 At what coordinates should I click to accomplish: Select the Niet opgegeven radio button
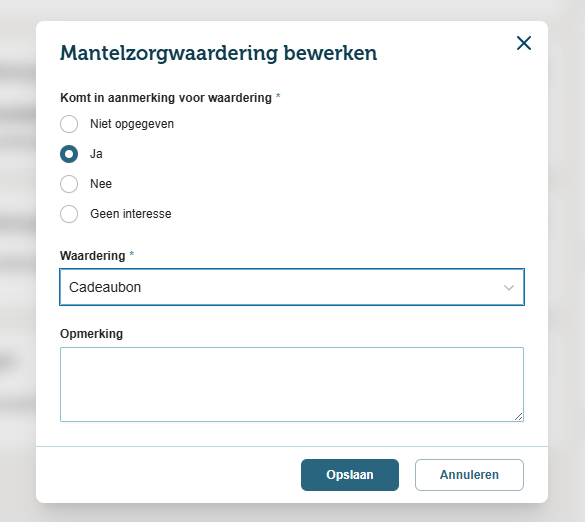tap(69, 124)
